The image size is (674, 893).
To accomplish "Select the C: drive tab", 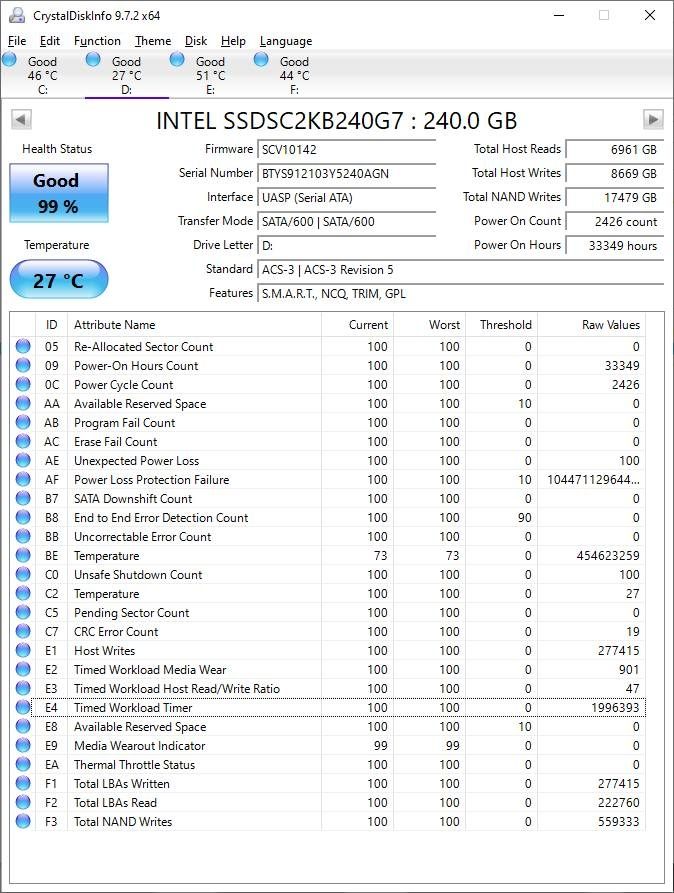I will click(x=43, y=75).
